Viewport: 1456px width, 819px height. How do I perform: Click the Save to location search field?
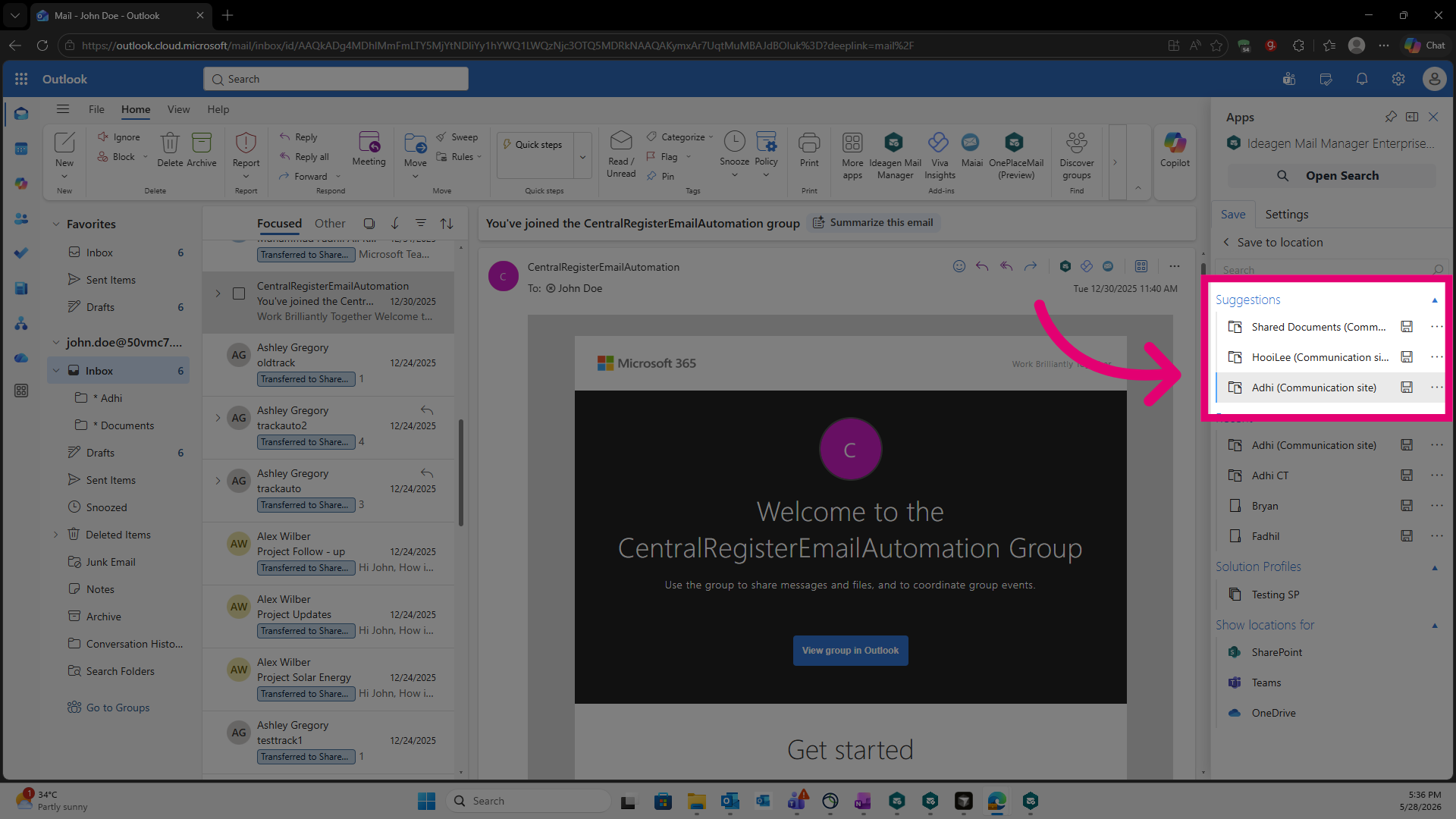pos(1331,270)
